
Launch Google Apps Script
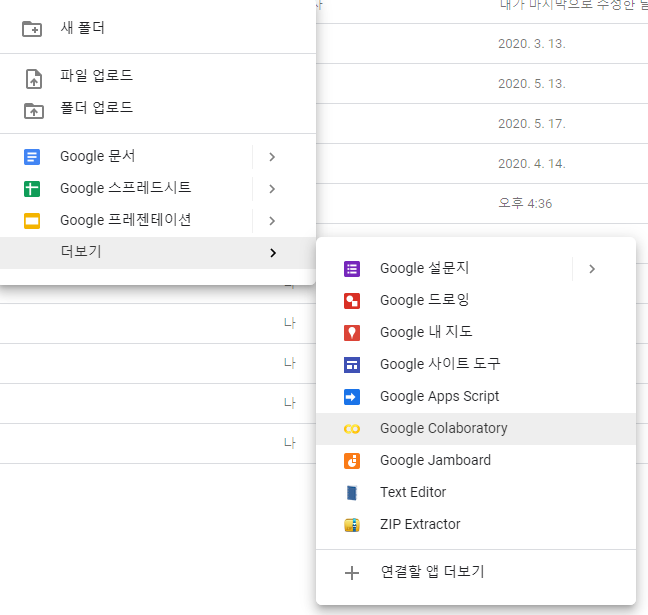click(x=476, y=396)
